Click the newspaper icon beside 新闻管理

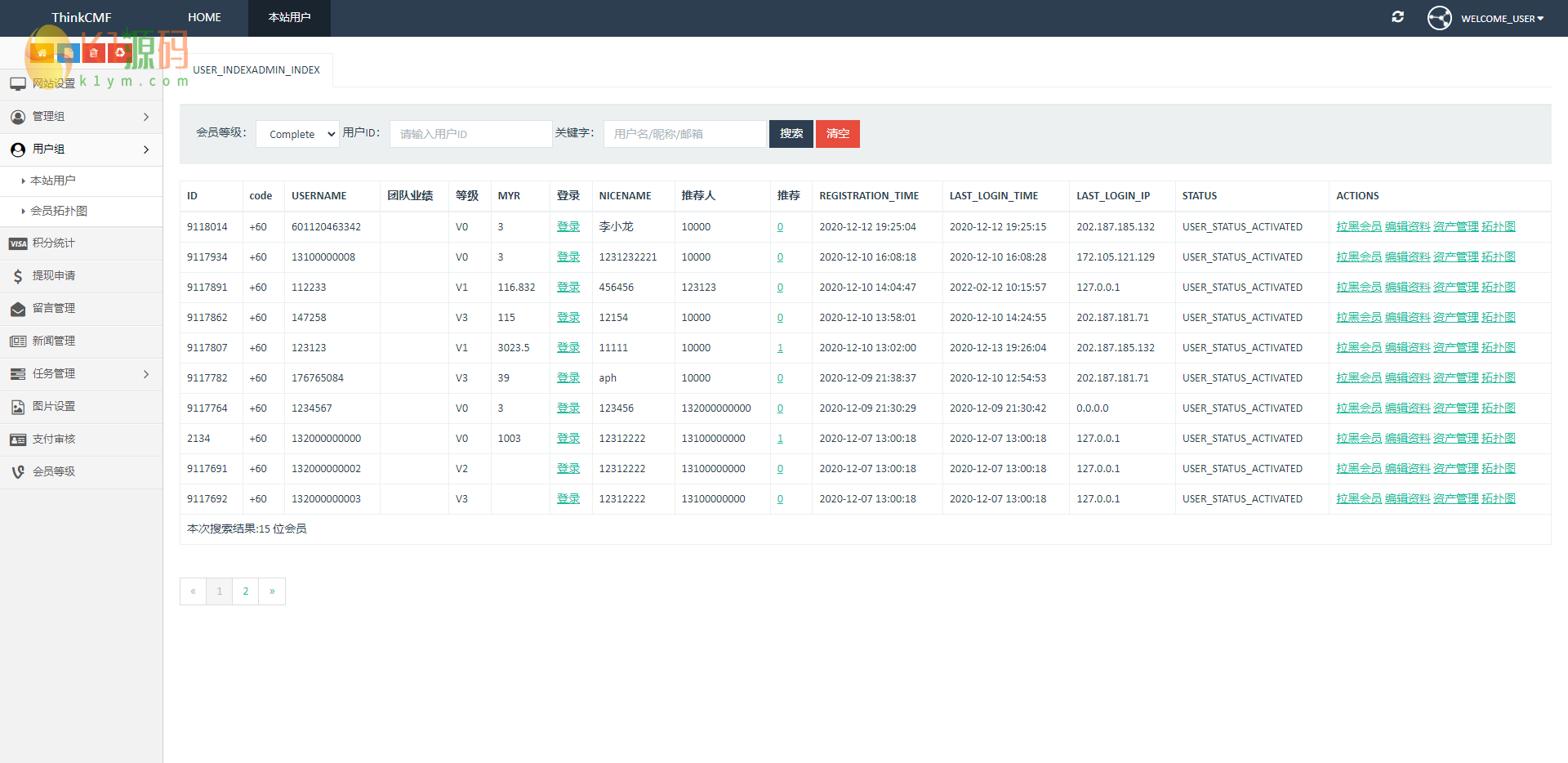18,341
